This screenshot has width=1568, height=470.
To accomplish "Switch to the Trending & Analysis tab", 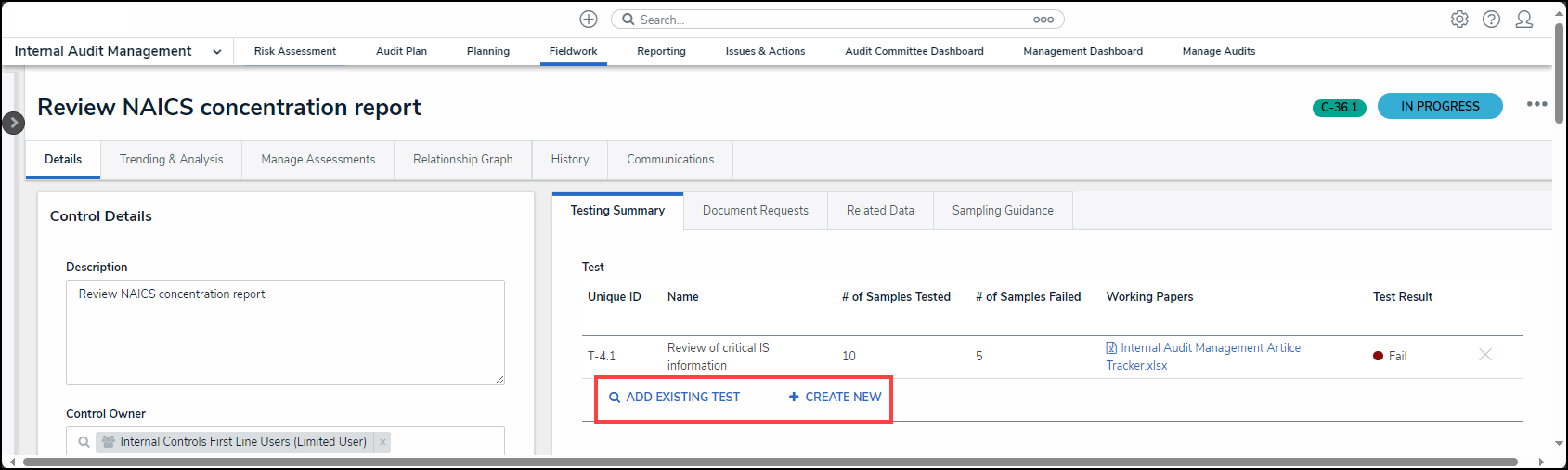I will point(171,160).
